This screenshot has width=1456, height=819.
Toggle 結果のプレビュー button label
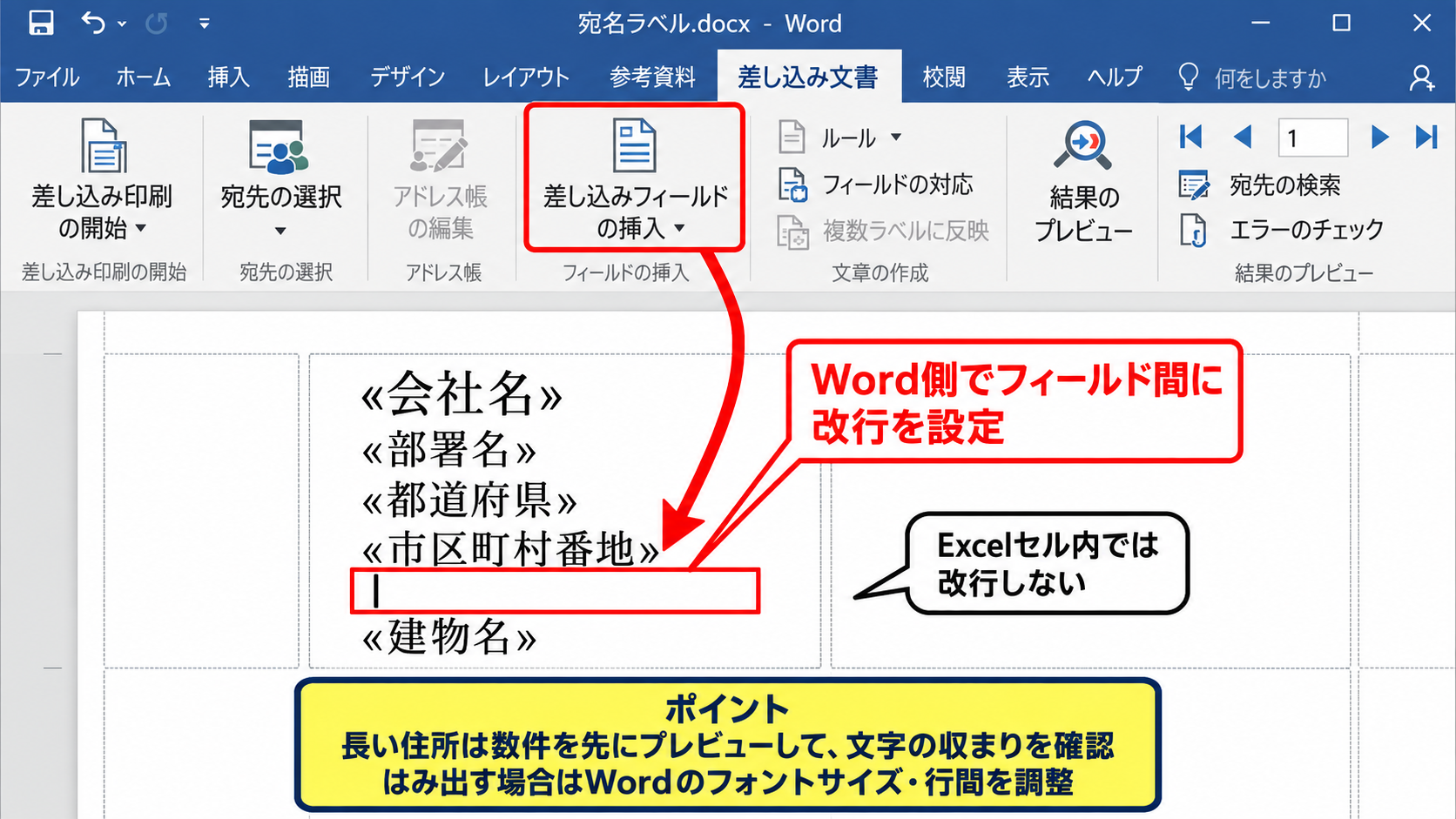point(1084,214)
